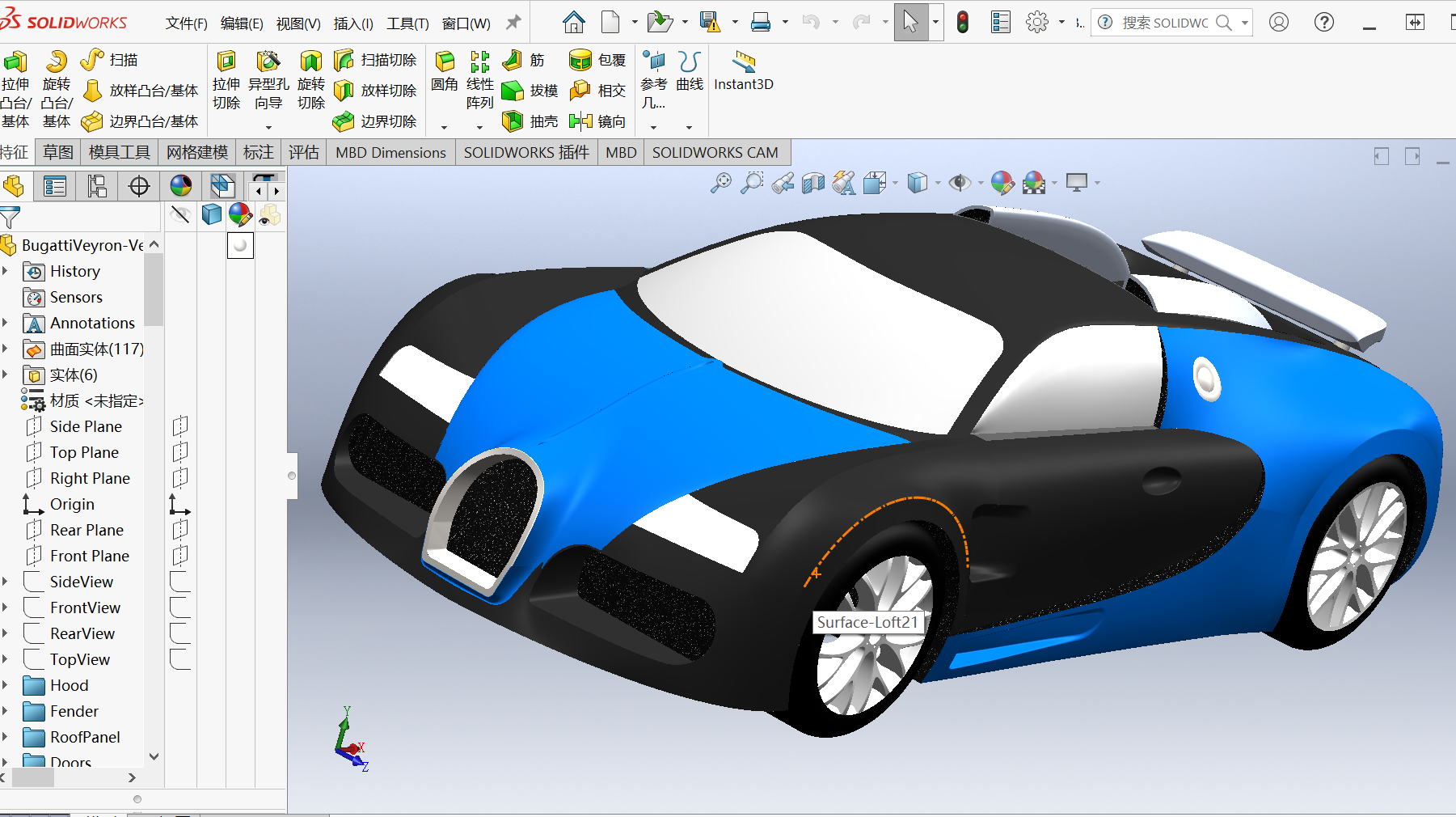Open the 曲线 (Curves) dropdown arrow

click(x=689, y=127)
